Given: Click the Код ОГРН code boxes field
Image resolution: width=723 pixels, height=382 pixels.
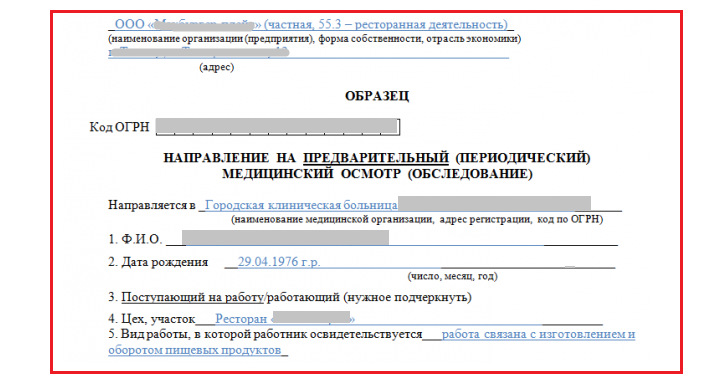Looking at the screenshot, I should 278,127.
